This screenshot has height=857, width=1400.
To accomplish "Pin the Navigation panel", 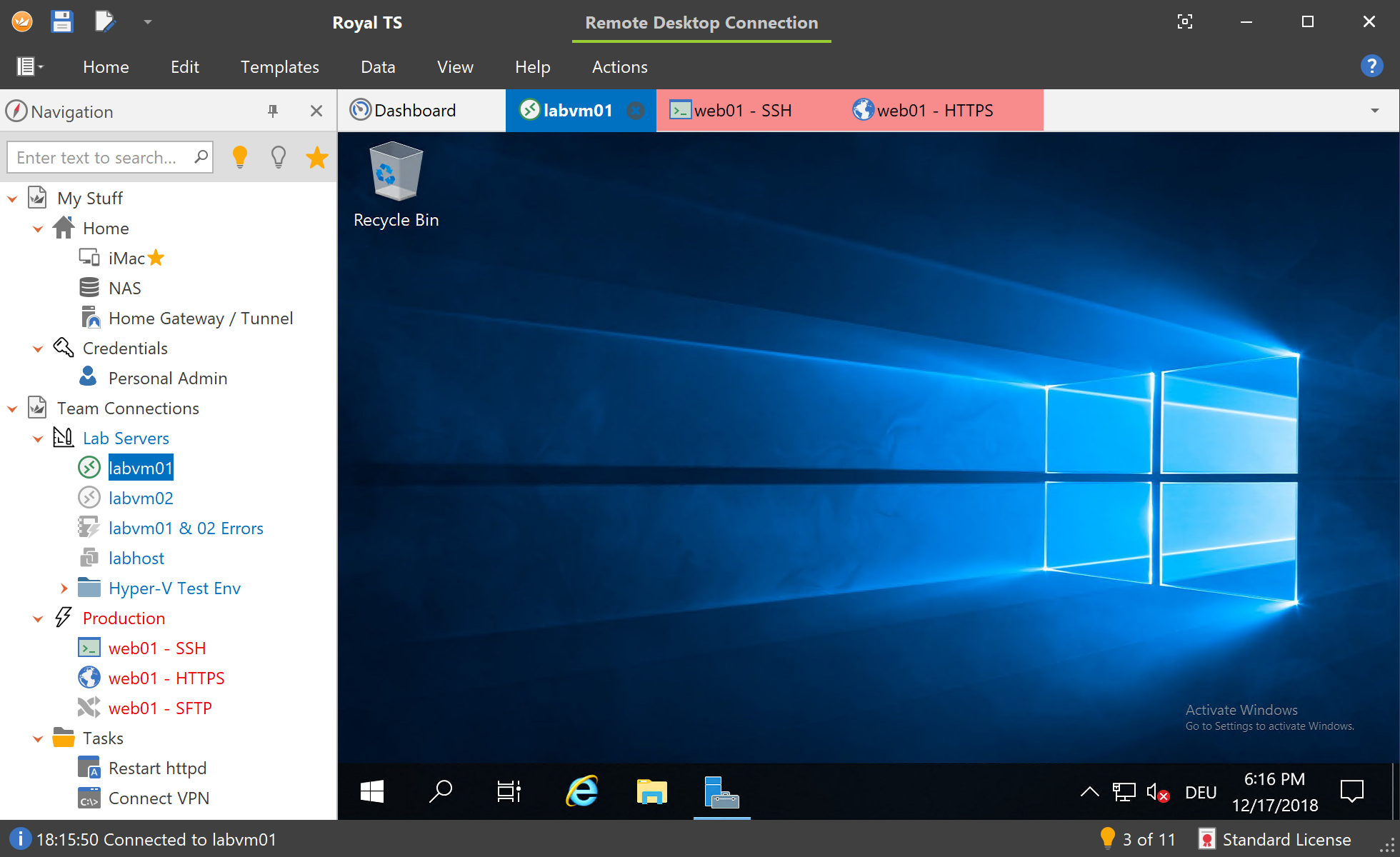I will (x=273, y=111).
